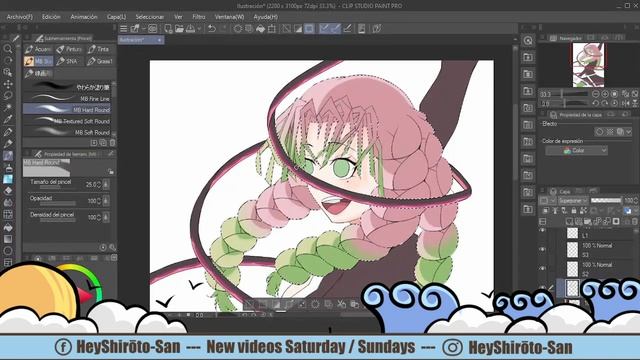Select Tinta sub tool group
This screenshot has height=360, width=640.
(100, 49)
